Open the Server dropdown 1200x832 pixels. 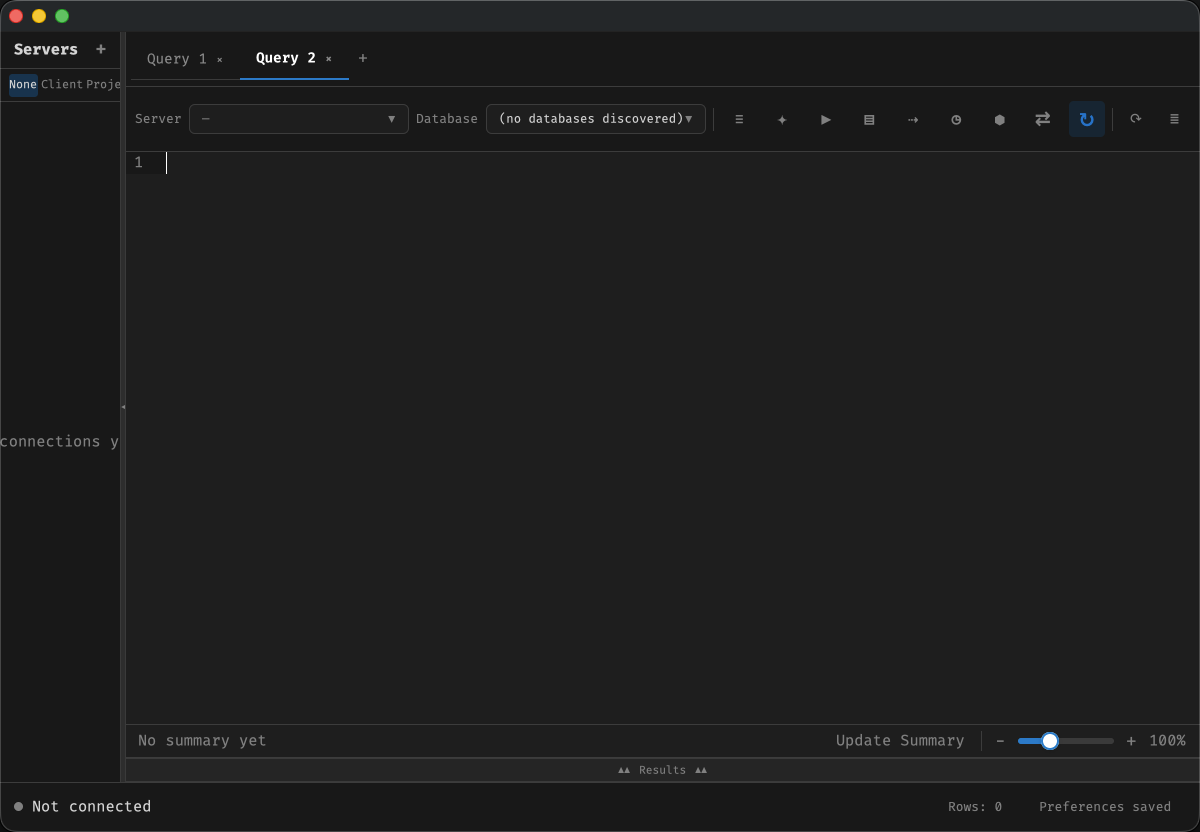299,119
